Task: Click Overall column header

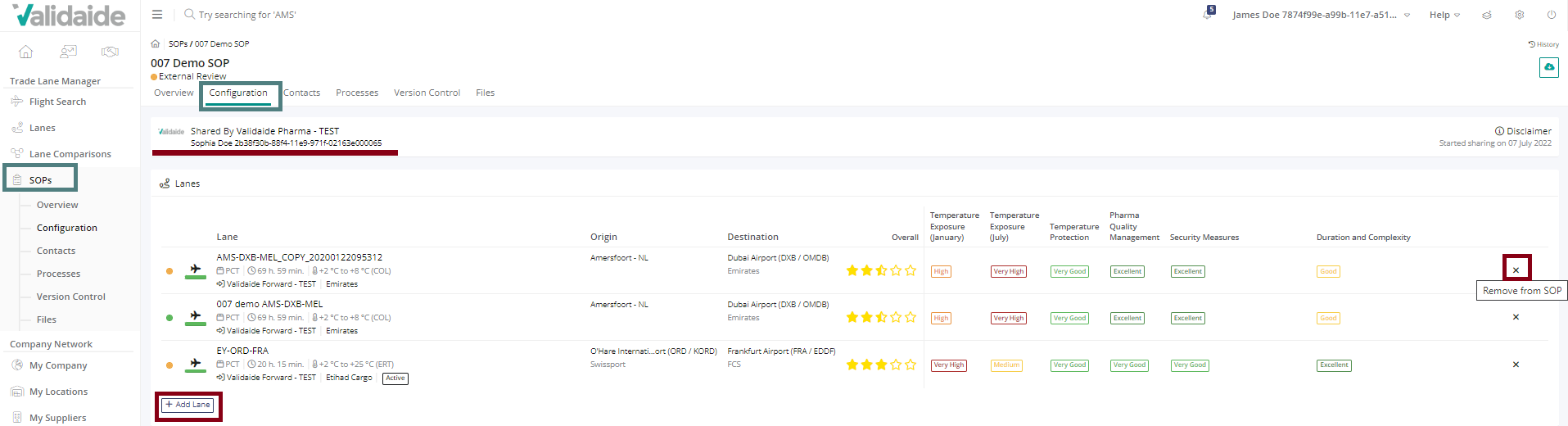Action: click(905, 238)
